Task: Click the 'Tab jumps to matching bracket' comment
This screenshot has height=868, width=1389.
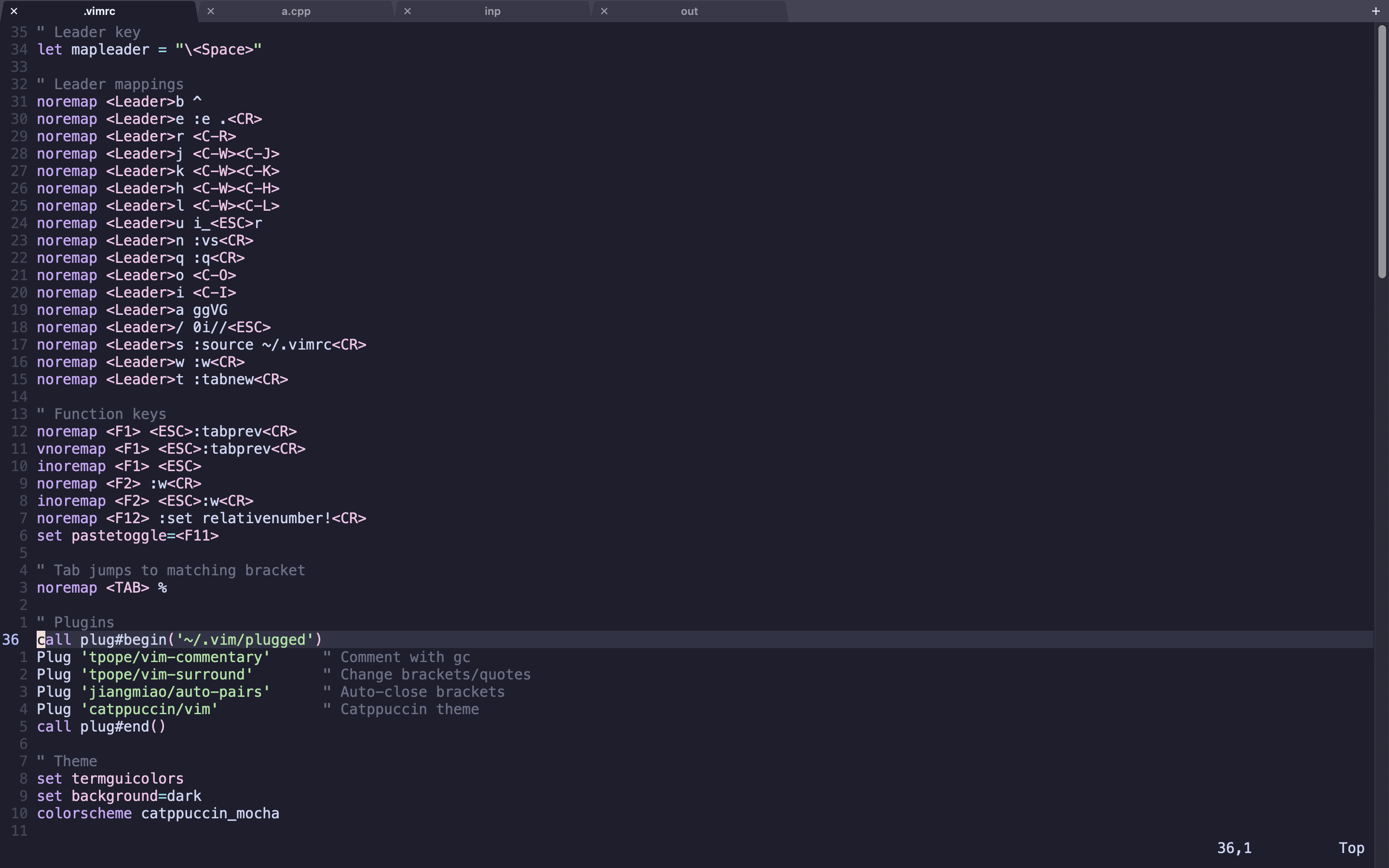Action: (171, 570)
